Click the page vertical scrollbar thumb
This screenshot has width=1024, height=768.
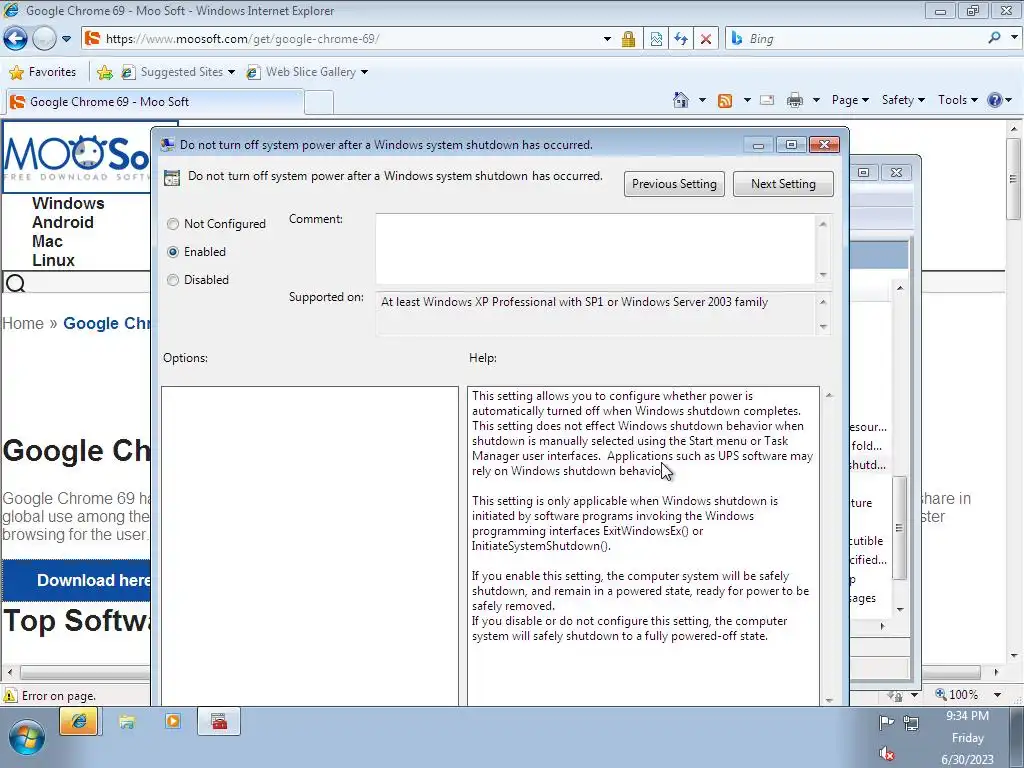point(1013,179)
